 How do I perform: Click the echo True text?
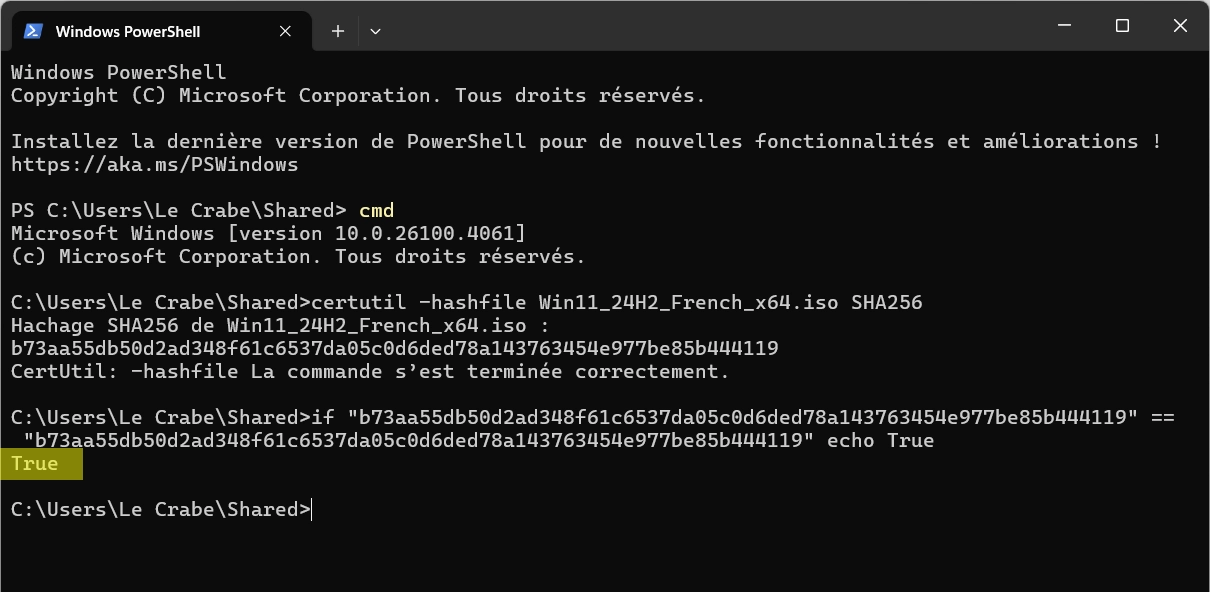(880, 440)
